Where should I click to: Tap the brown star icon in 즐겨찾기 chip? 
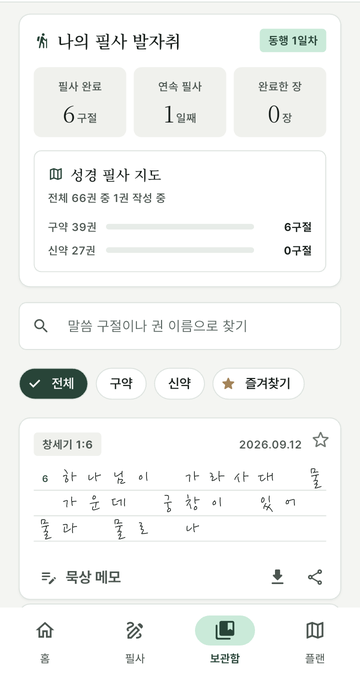tap(228, 384)
